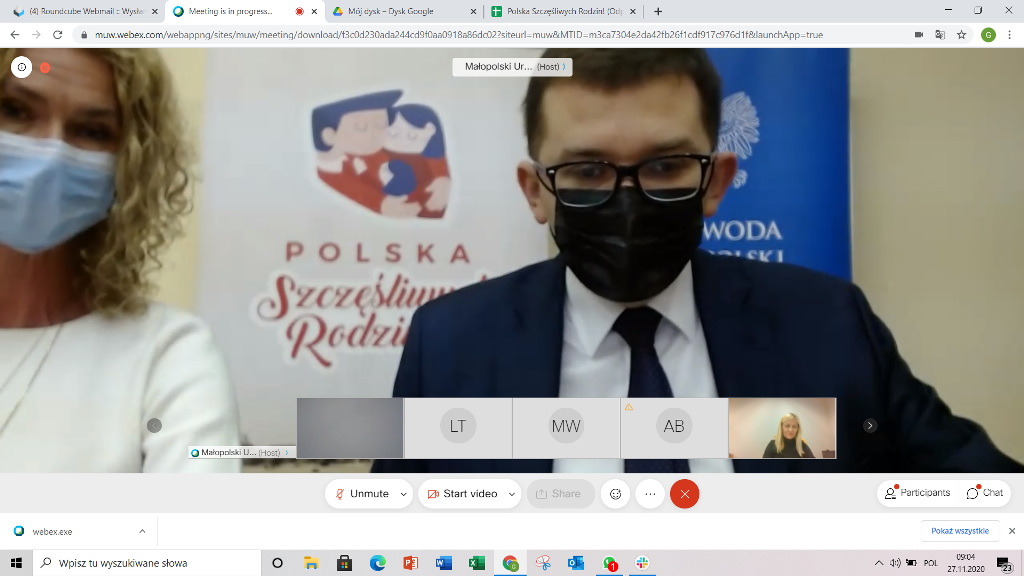Click the warning icon on AB thumbnail

tap(629, 408)
